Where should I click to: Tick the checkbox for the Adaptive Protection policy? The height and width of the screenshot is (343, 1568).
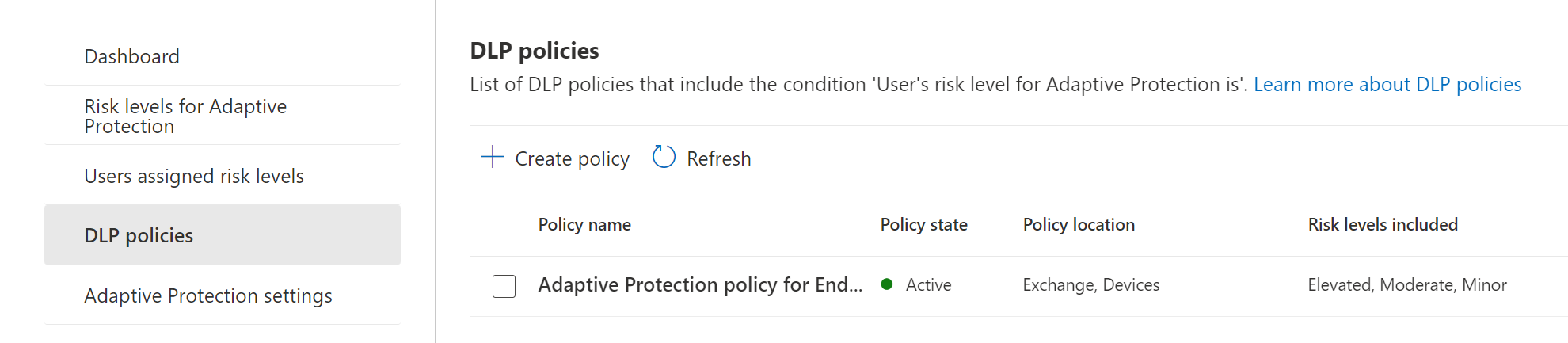(504, 286)
